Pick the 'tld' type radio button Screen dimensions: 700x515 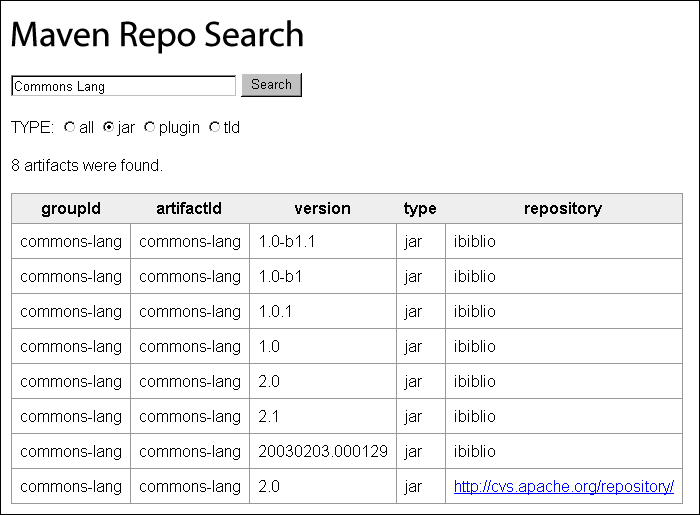click(215, 127)
